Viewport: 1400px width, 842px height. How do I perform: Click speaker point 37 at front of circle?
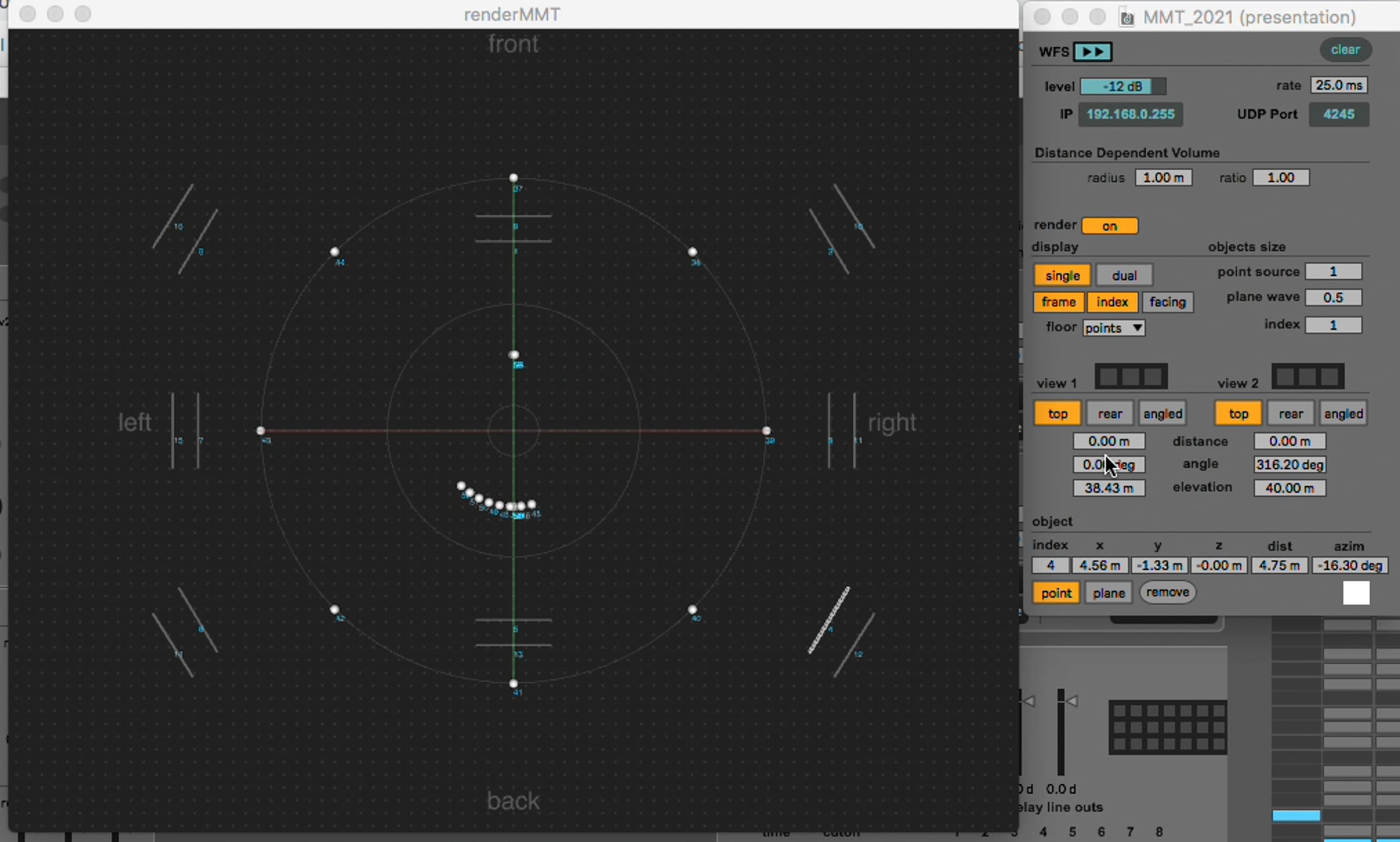[513, 178]
